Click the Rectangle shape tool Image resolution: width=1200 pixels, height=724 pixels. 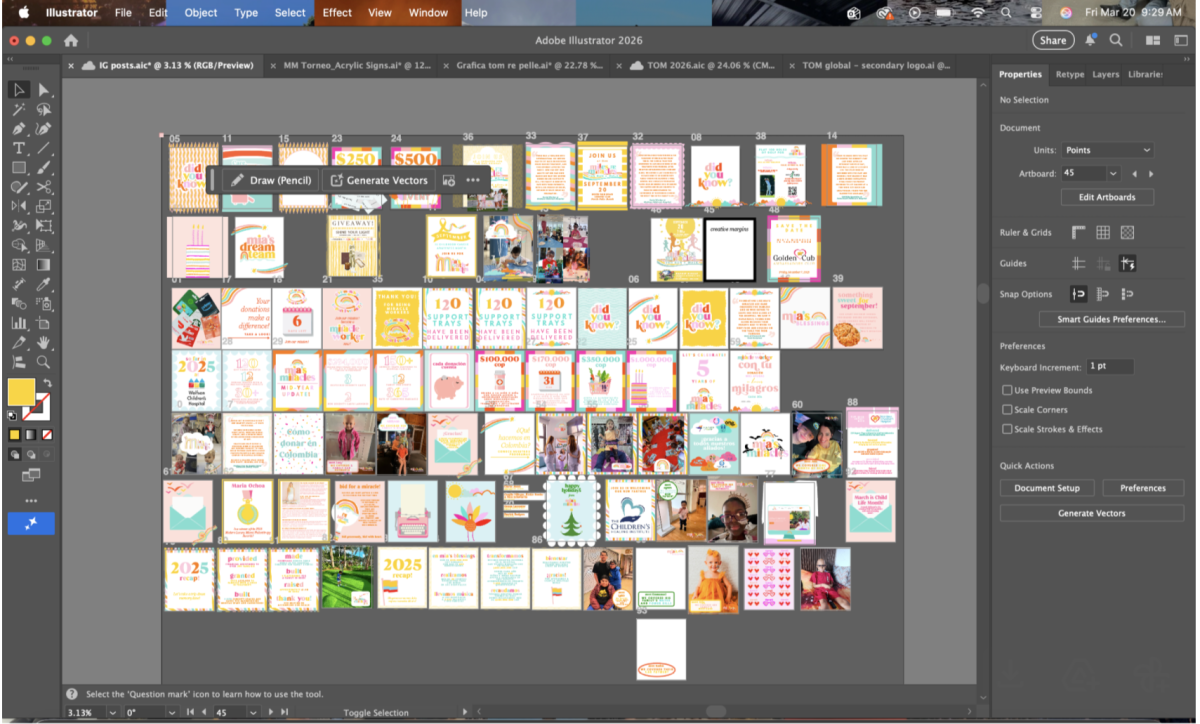tap(19, 167)
